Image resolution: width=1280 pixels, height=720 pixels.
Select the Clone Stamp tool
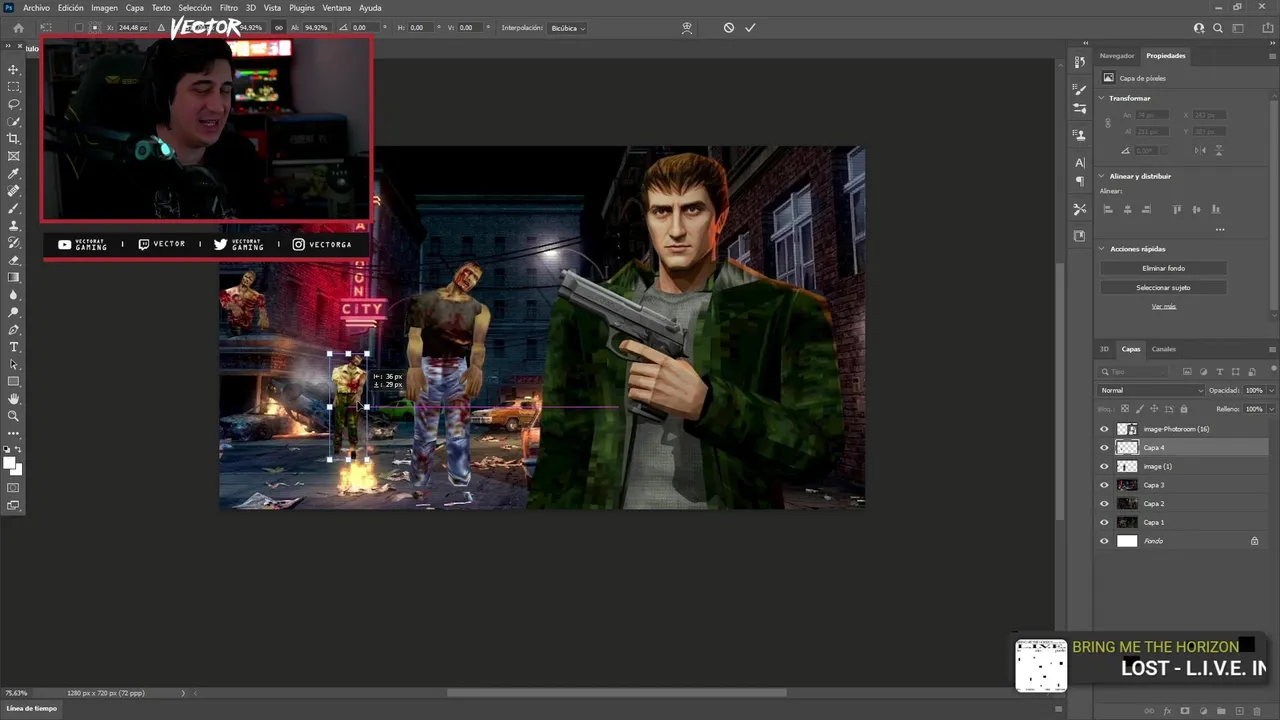[x=14, y=226]
